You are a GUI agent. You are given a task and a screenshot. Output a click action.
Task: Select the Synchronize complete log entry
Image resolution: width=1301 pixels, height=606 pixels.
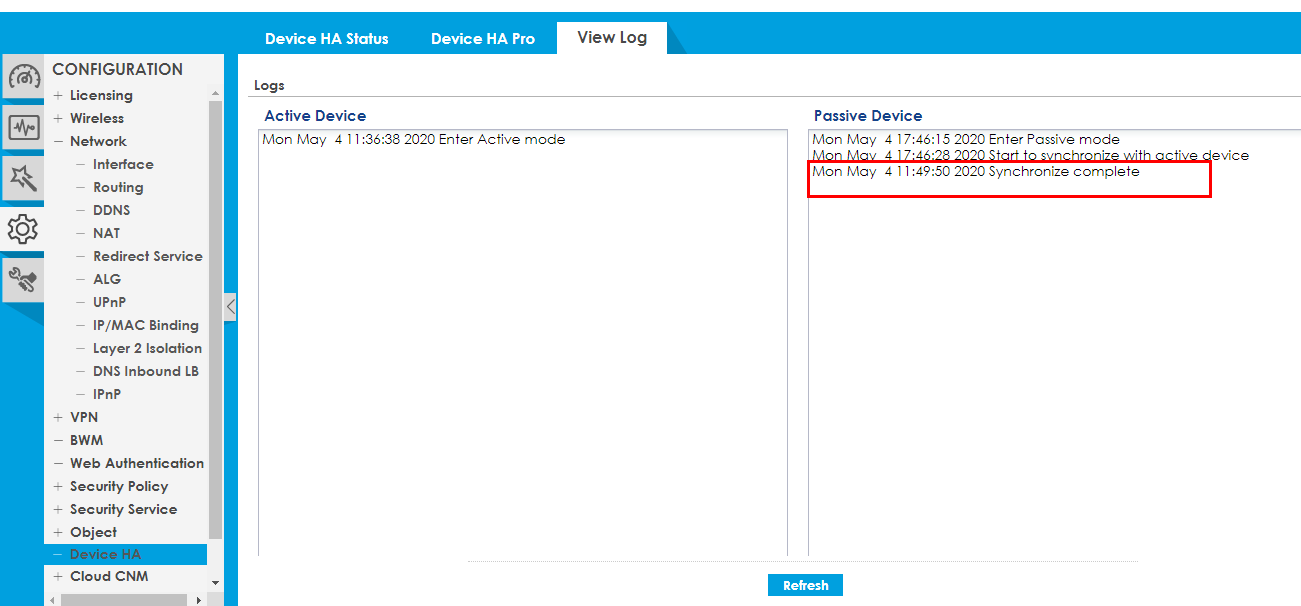[x=975, y=172]
